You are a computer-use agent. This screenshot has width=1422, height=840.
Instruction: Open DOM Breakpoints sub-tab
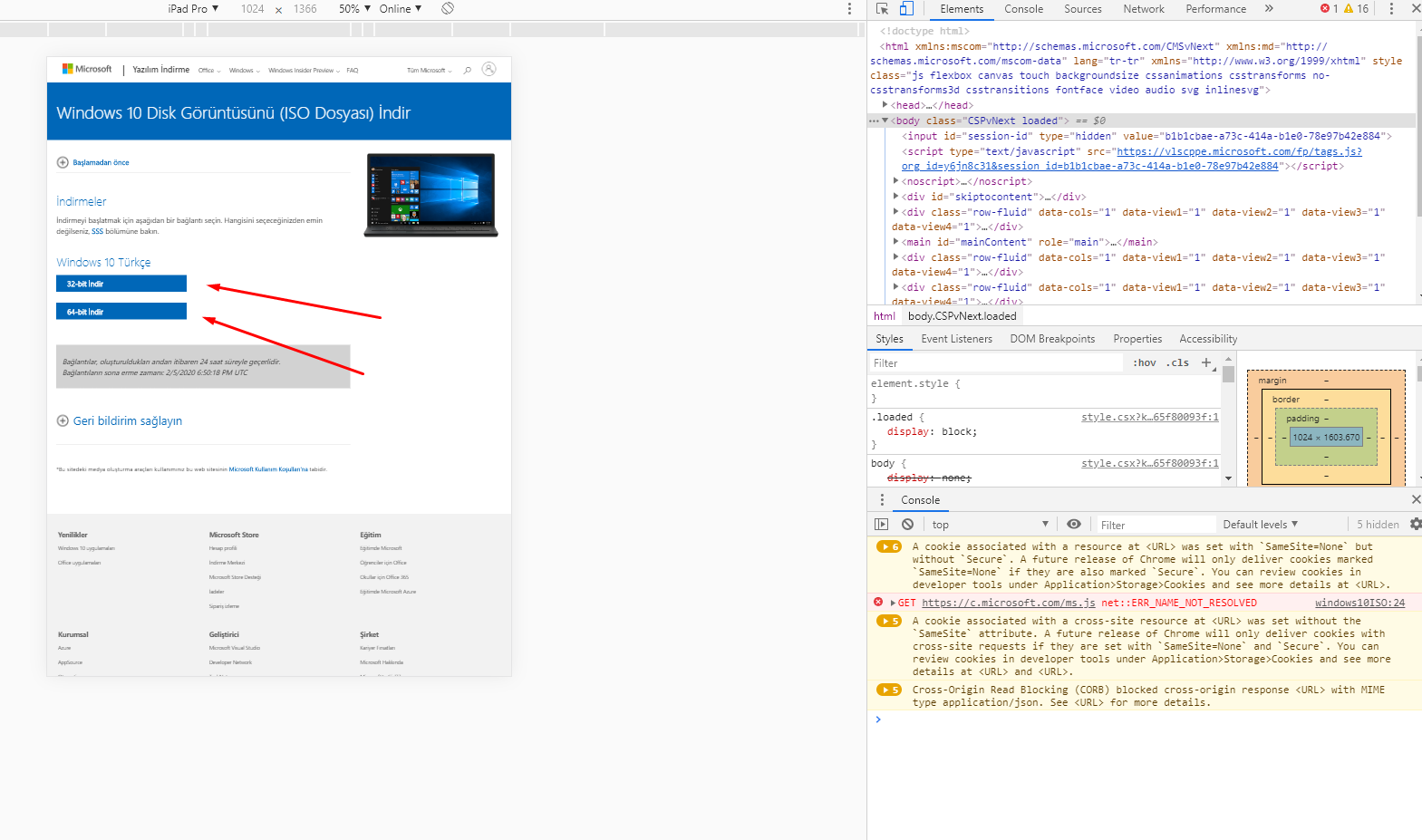pos(1052,339)
